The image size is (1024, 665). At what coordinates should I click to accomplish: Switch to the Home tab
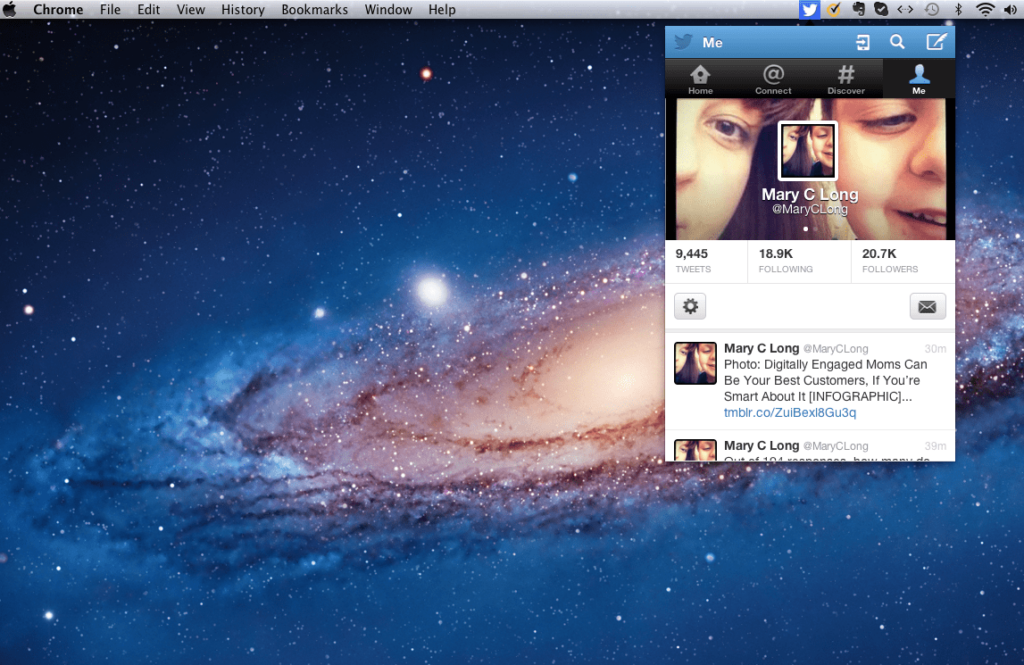click(700, 79)
